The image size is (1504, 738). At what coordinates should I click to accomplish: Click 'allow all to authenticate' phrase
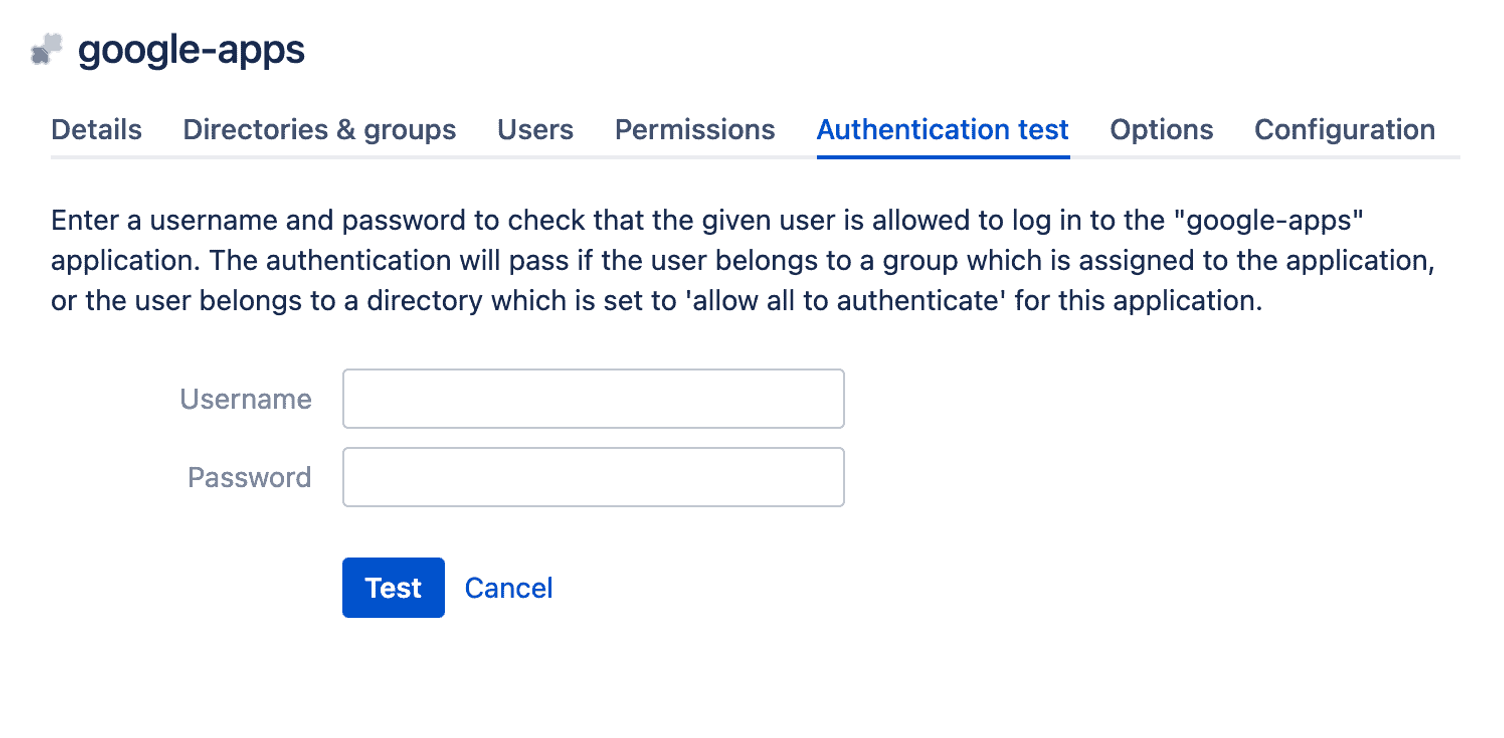click(x=844, y=300)
